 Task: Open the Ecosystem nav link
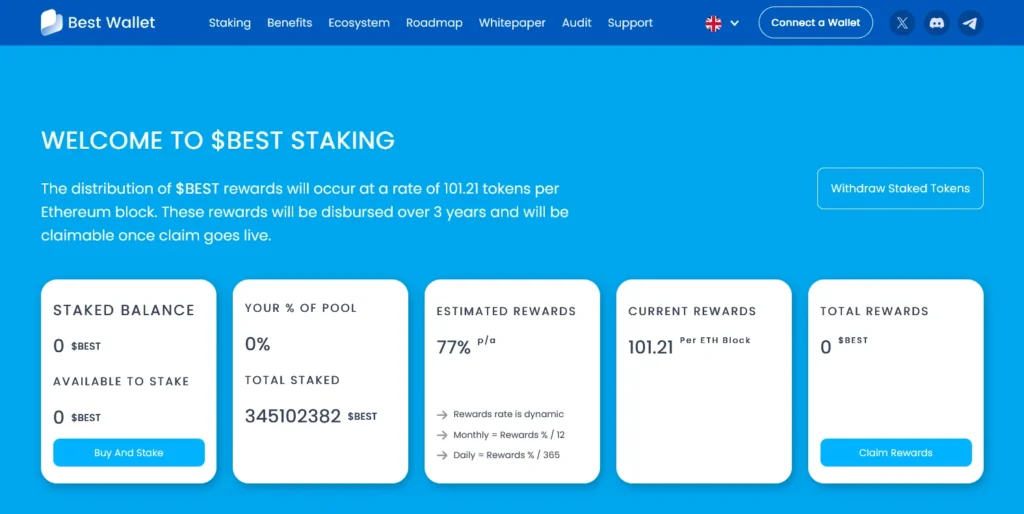click(x=359, y=23)
